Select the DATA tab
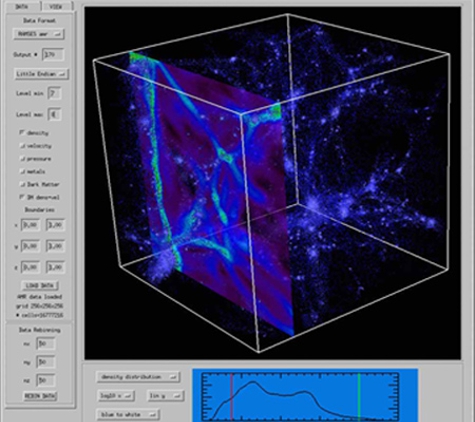The width and height of the screenshot is (475, 422). [23, 6]
